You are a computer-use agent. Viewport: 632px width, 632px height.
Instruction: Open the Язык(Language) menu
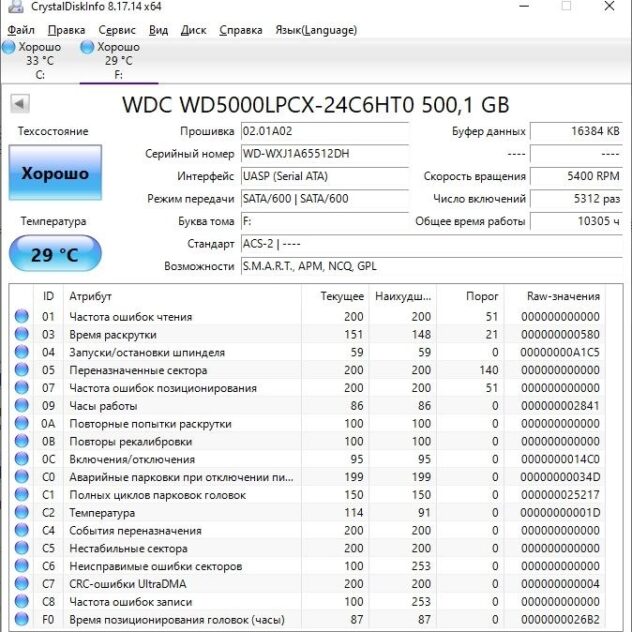point(316,30)
